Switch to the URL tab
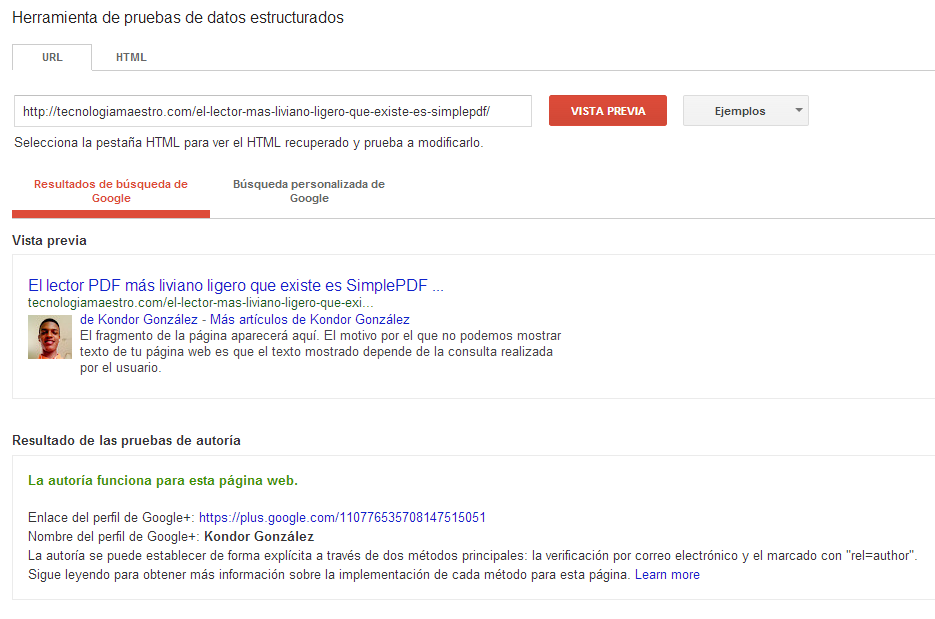Image resolution: width=935 pixels, height=619 pixels. 52,57
